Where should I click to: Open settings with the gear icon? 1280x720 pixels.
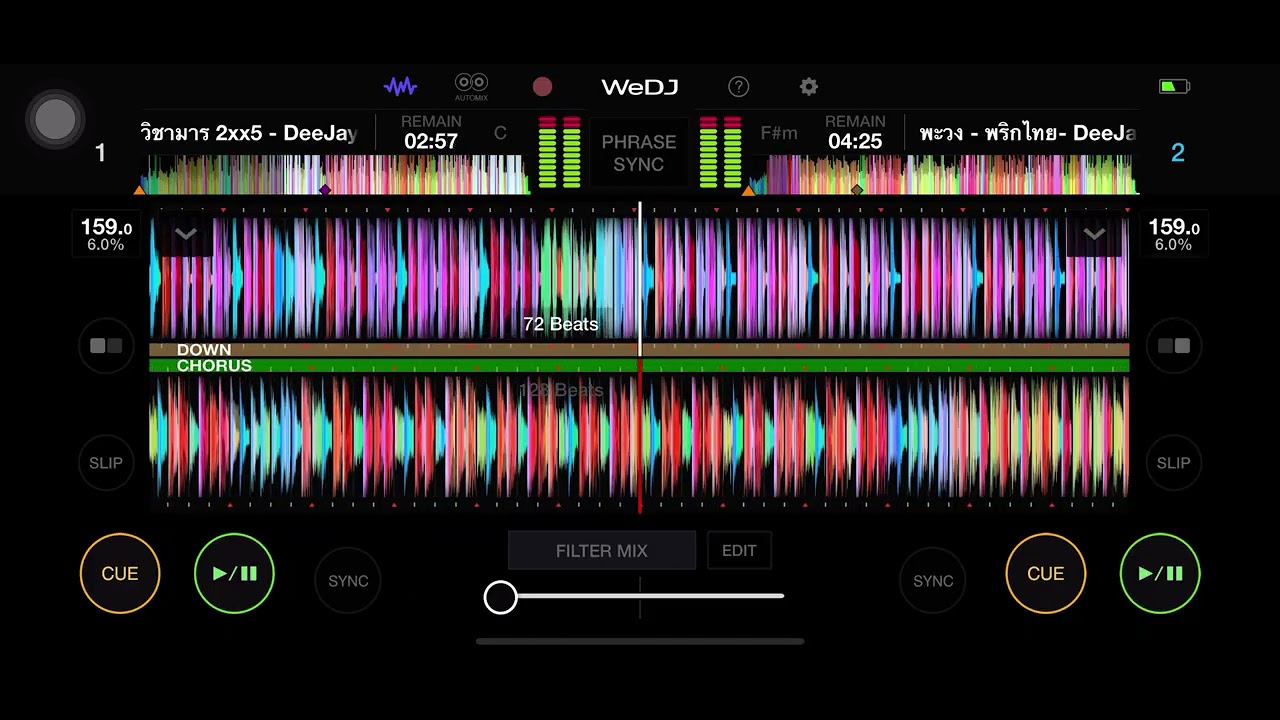[x=809, y=87]
